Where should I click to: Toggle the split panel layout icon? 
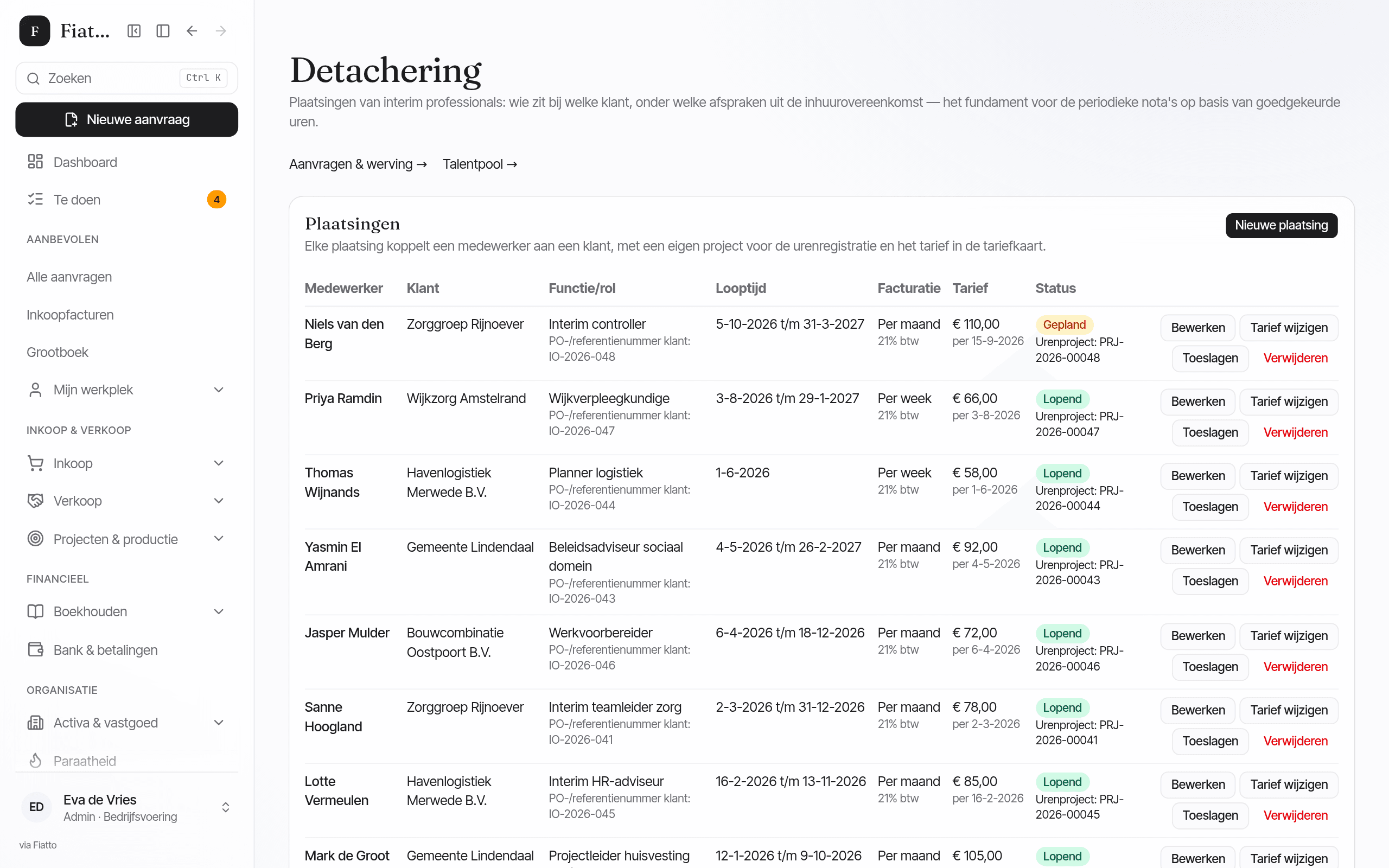pyautogui.click(x=163, y=31)
